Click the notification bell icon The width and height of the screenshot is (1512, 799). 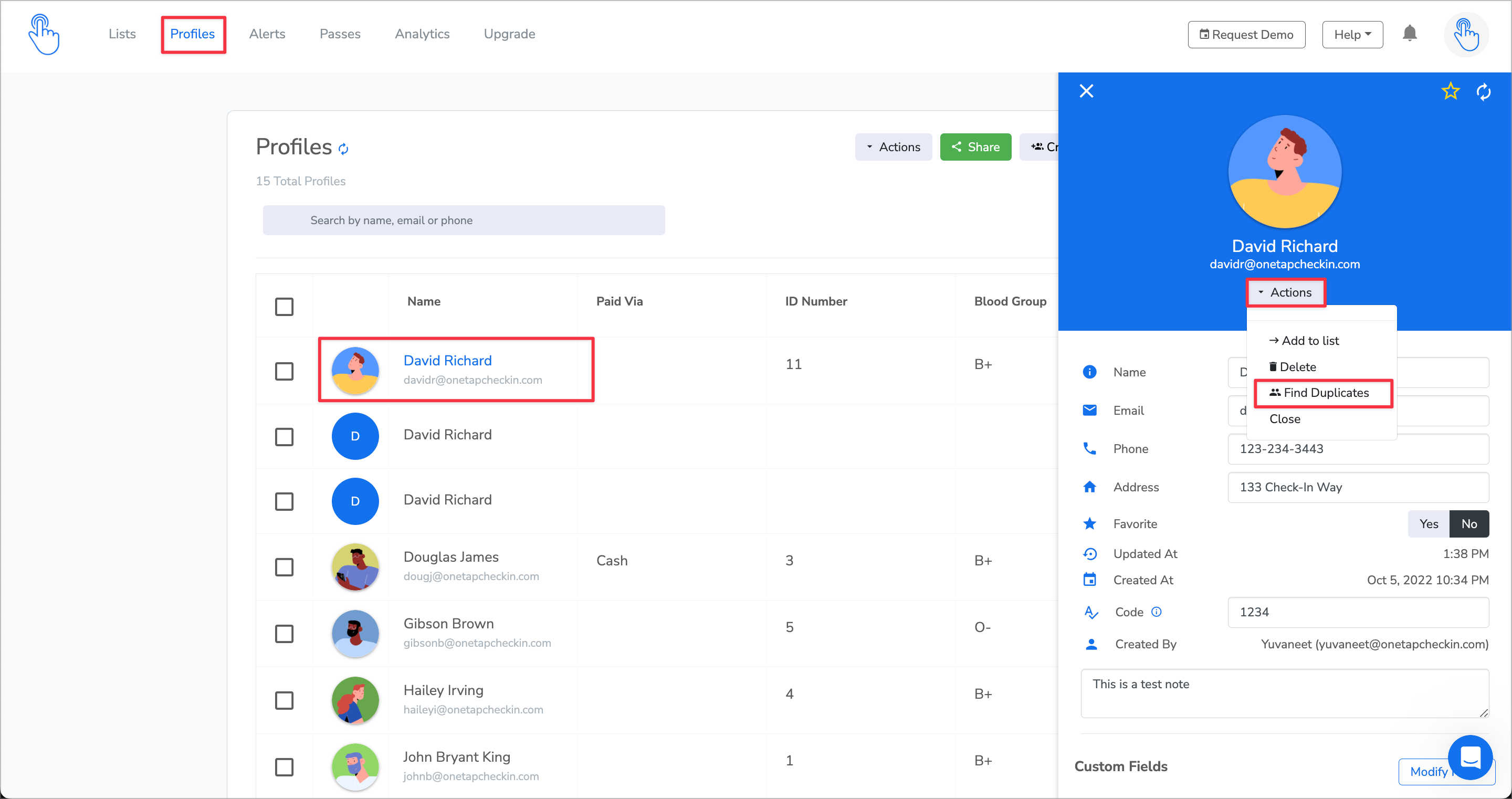(x=1409, y=34)
